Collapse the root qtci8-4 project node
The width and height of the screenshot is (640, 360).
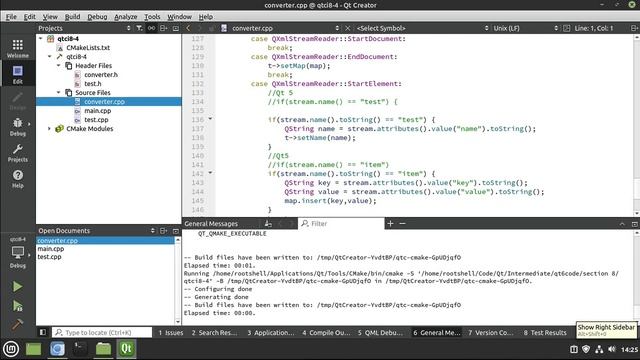(41, 39)
